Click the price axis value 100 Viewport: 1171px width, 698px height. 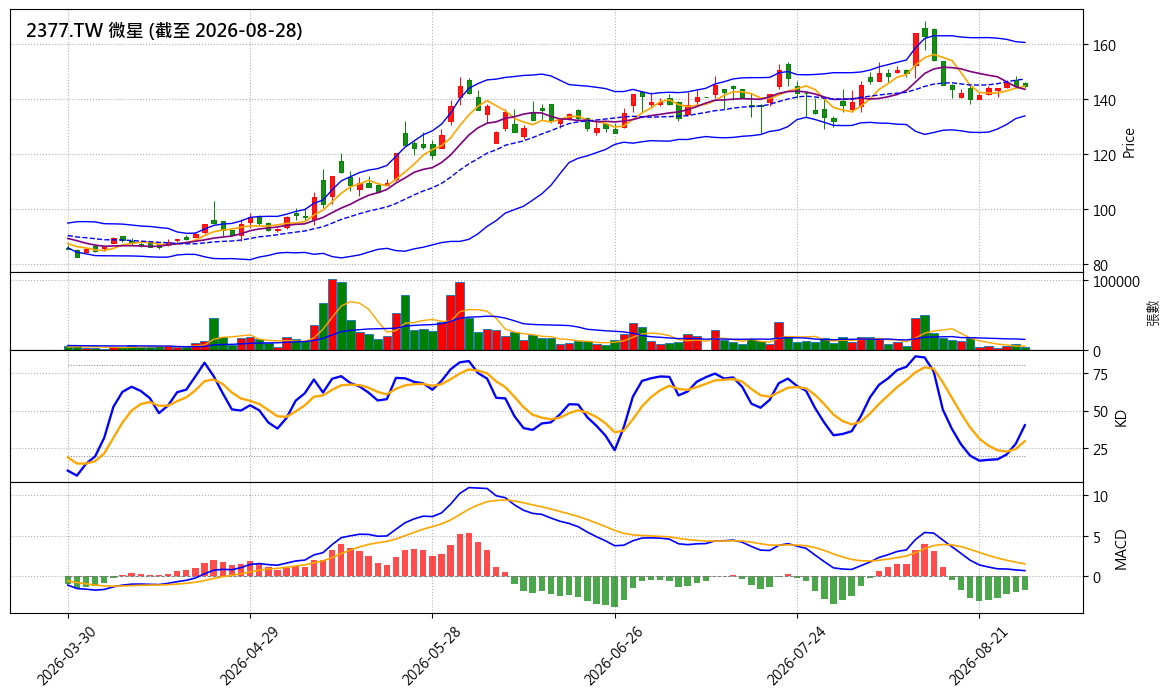(1104, 211)
